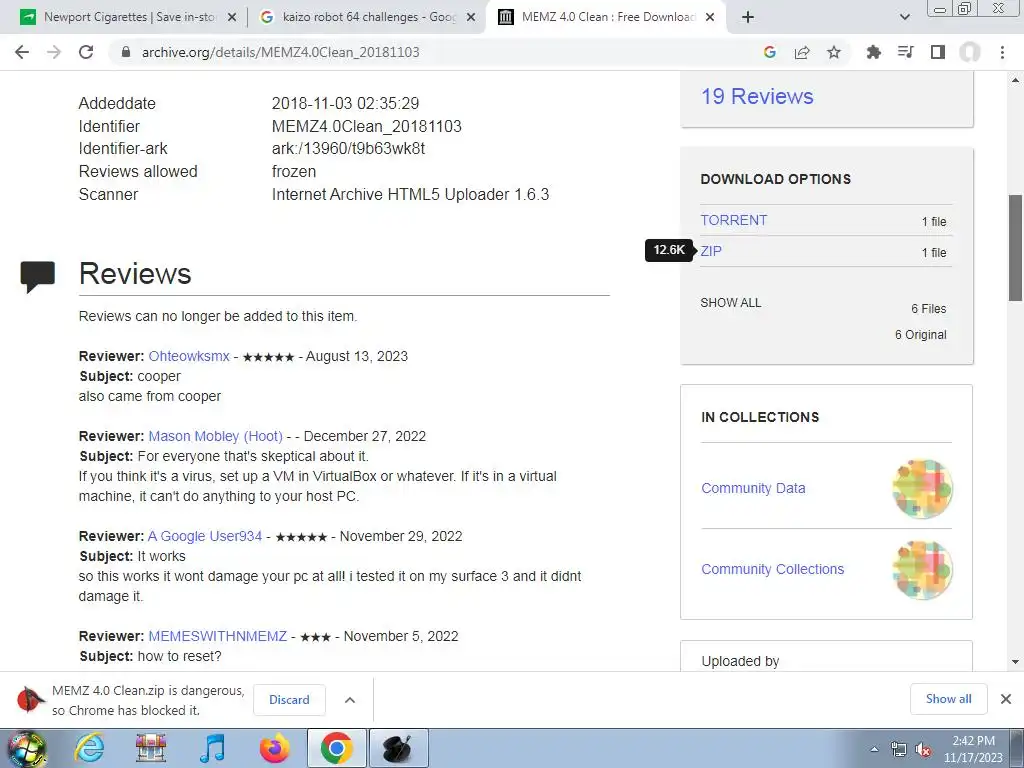Open the 19 Reviews link
The height and width of the screenshot is (768, 1024).
pyautogui.click(x=757, y=97)
